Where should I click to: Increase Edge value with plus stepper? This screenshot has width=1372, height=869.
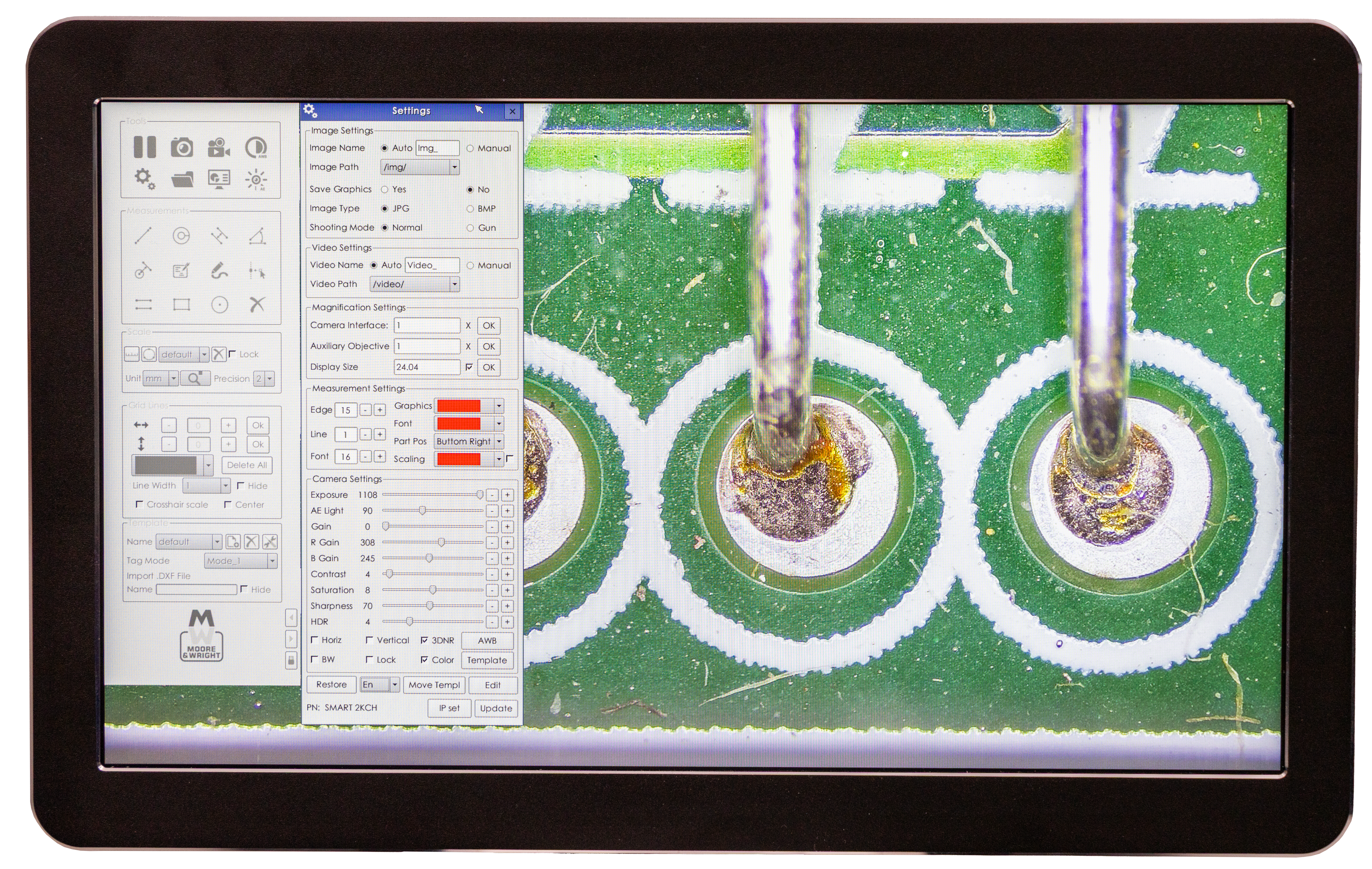(380, 410)
